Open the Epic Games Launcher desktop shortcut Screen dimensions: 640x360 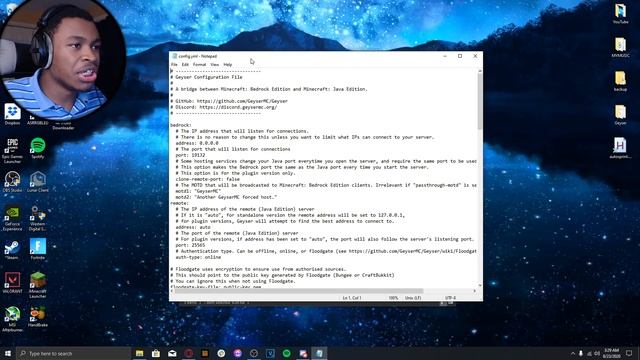[x=12, y=150]
